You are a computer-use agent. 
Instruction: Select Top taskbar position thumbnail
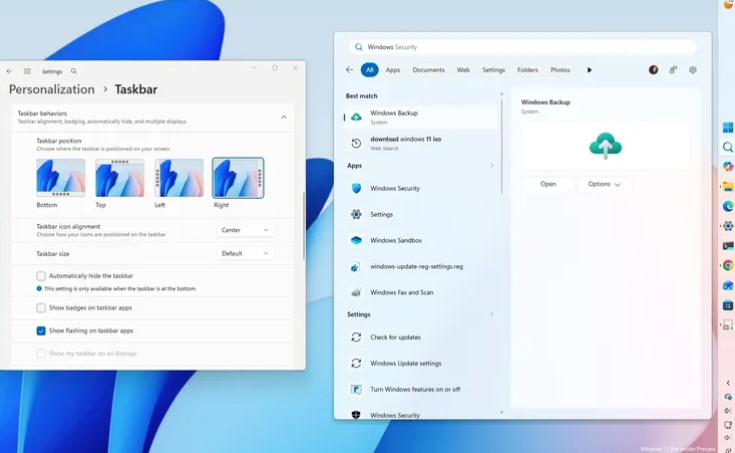point(120,178)
